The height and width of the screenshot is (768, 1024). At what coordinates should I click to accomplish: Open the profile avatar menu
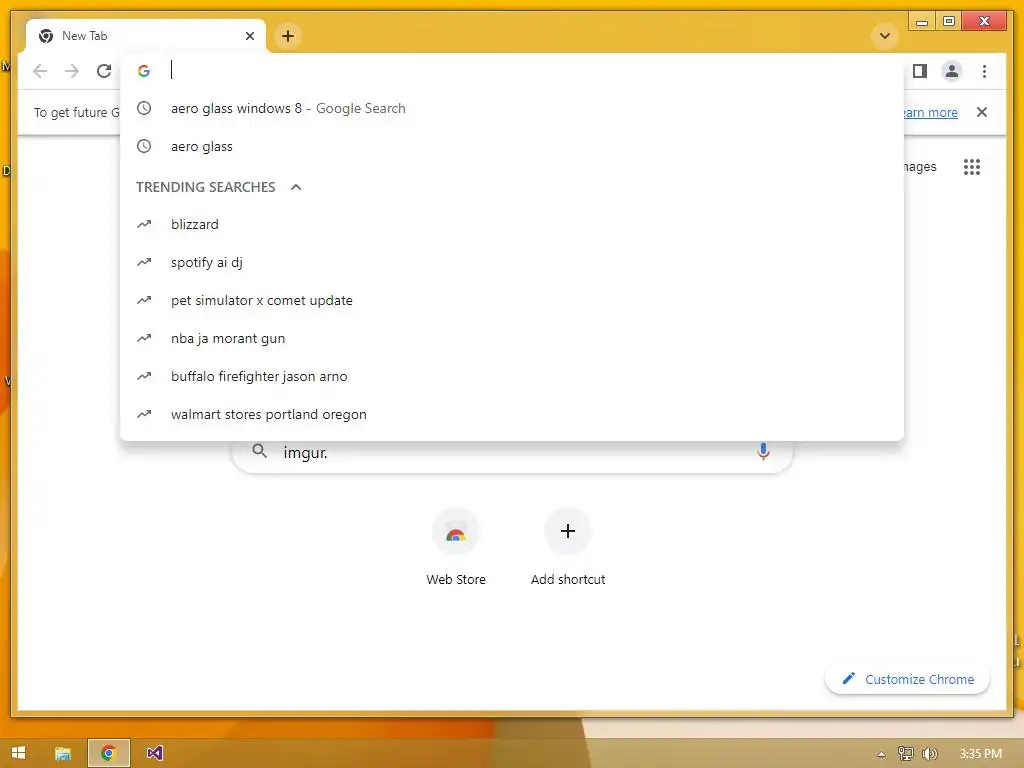pos(952,71)
